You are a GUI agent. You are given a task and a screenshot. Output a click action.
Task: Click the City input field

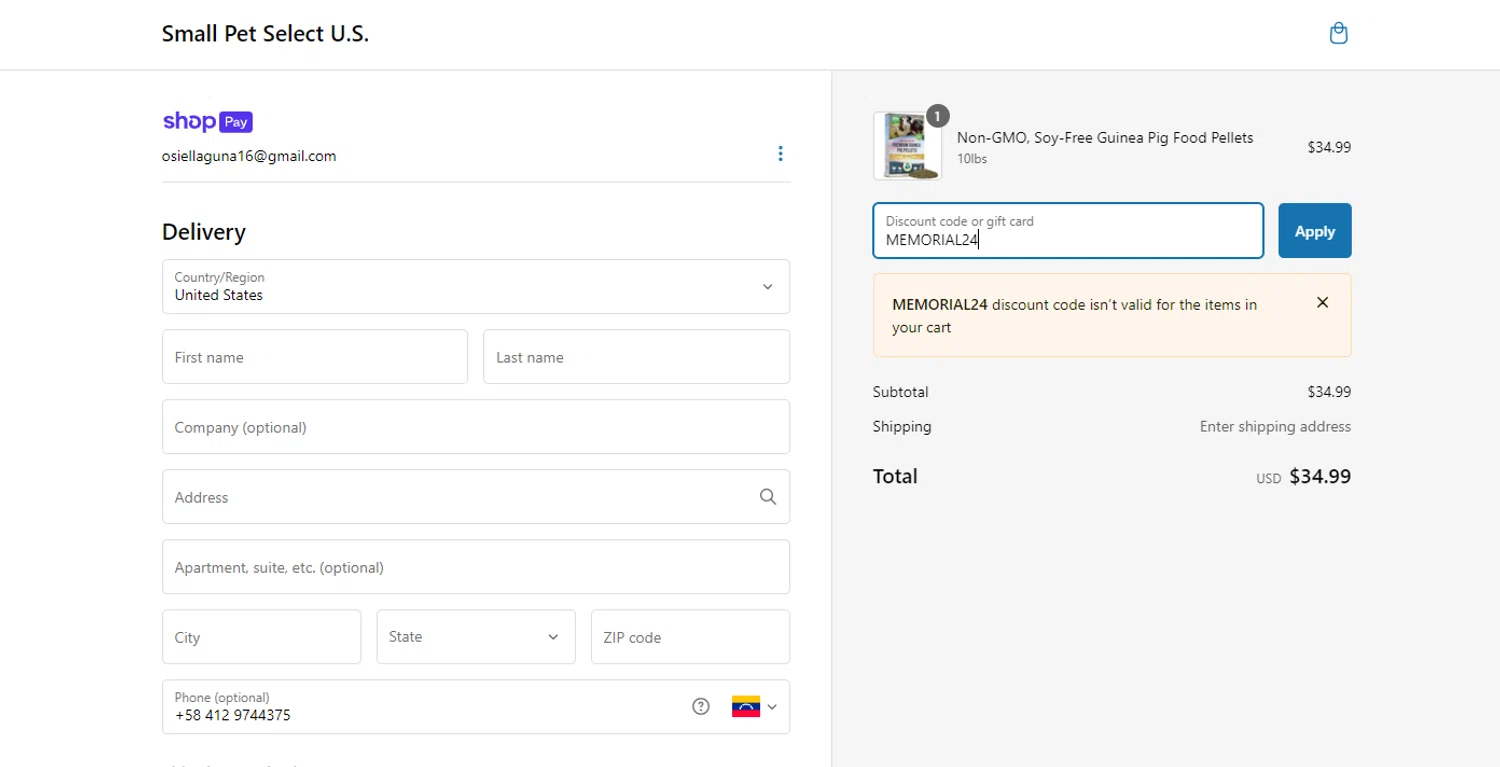[x=261, y=637]
